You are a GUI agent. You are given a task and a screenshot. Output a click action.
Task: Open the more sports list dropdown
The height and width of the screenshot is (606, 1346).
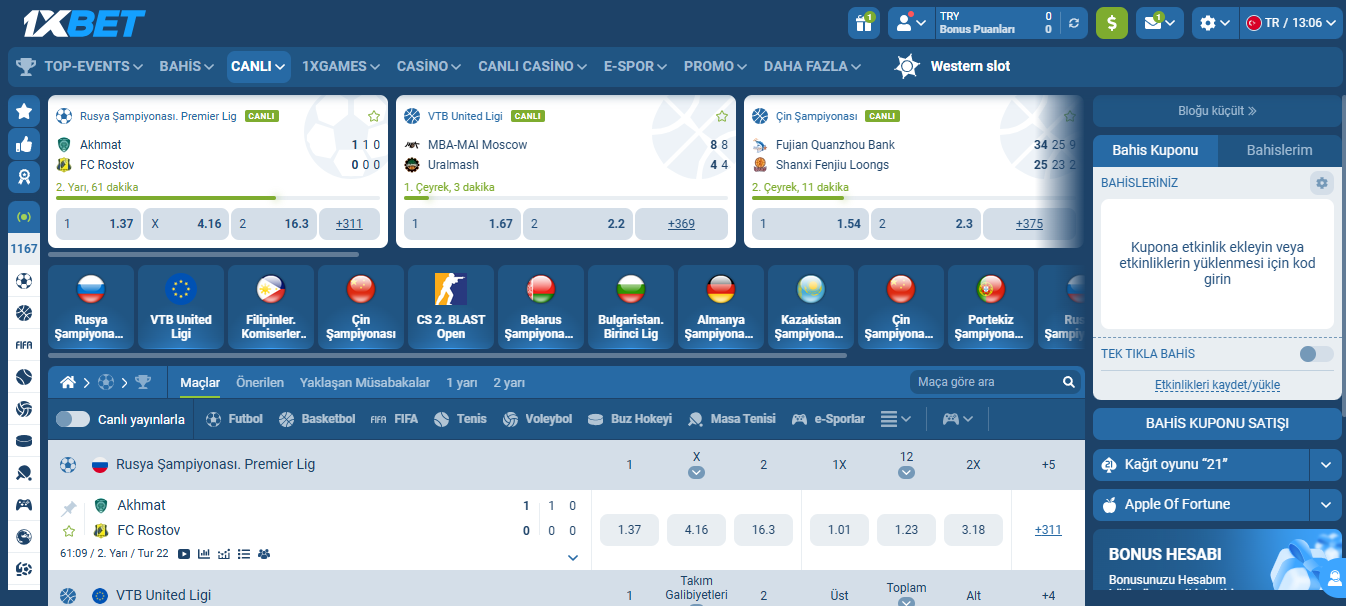pyautogui.click(x=896, y=419)
